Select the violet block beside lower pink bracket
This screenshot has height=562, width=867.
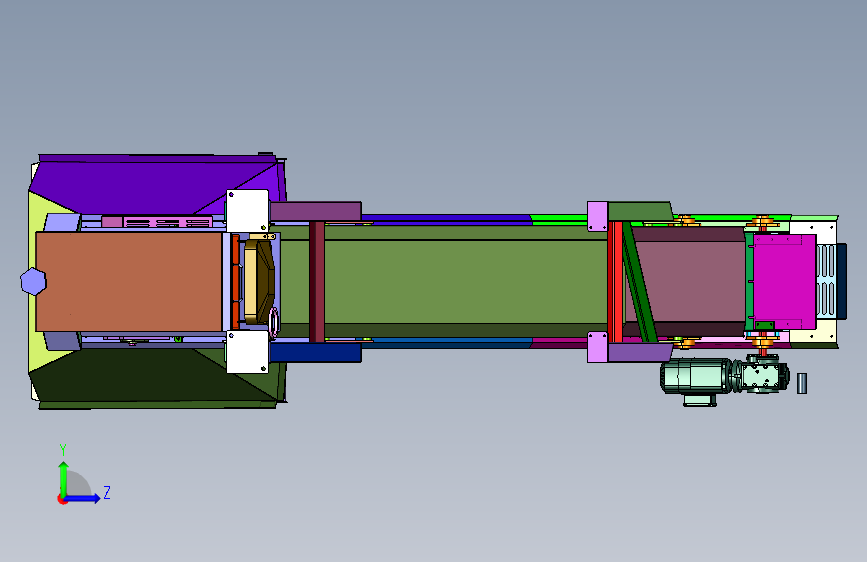point(640,352)
